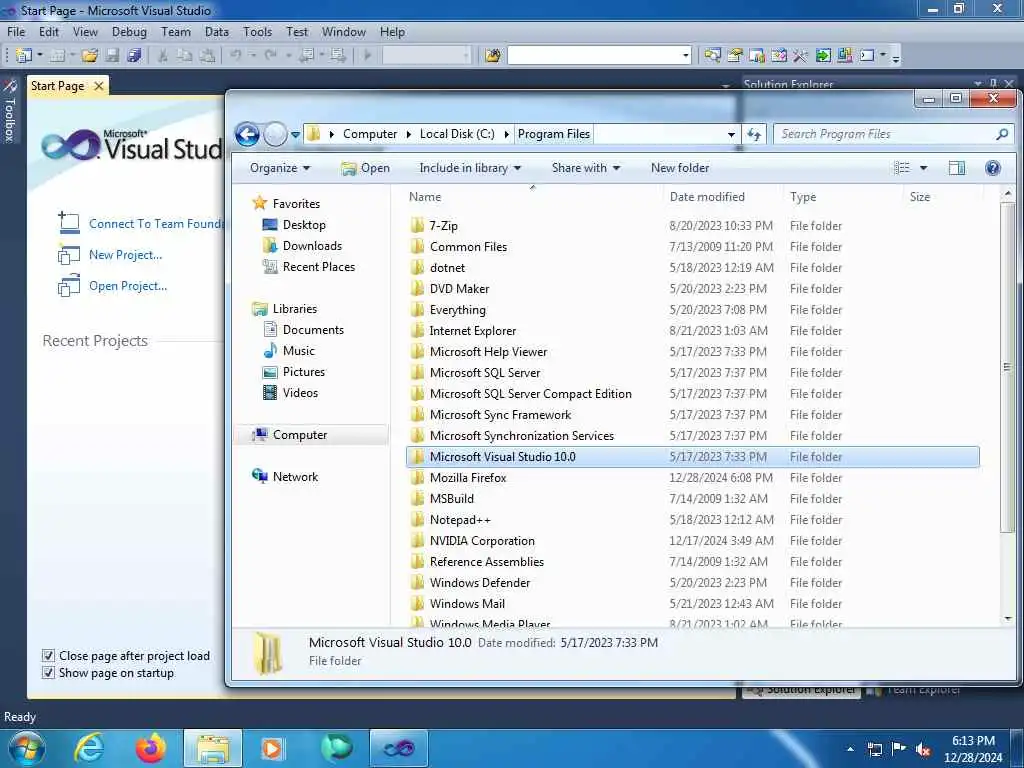Select the Mozilla Firefox folder
Screen dimensions: 1024x768
468,478
